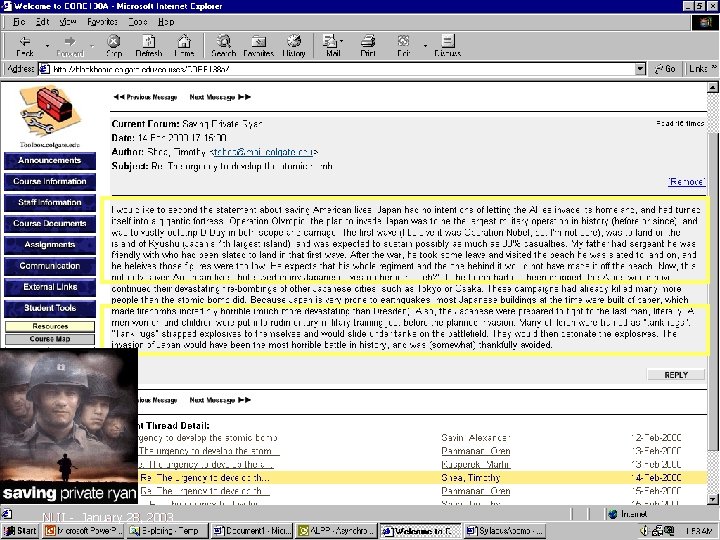Image resolution: width=720 pixels, height=540 pixels.
Task: Click the toolbox logo image
Action: point(50,110)
